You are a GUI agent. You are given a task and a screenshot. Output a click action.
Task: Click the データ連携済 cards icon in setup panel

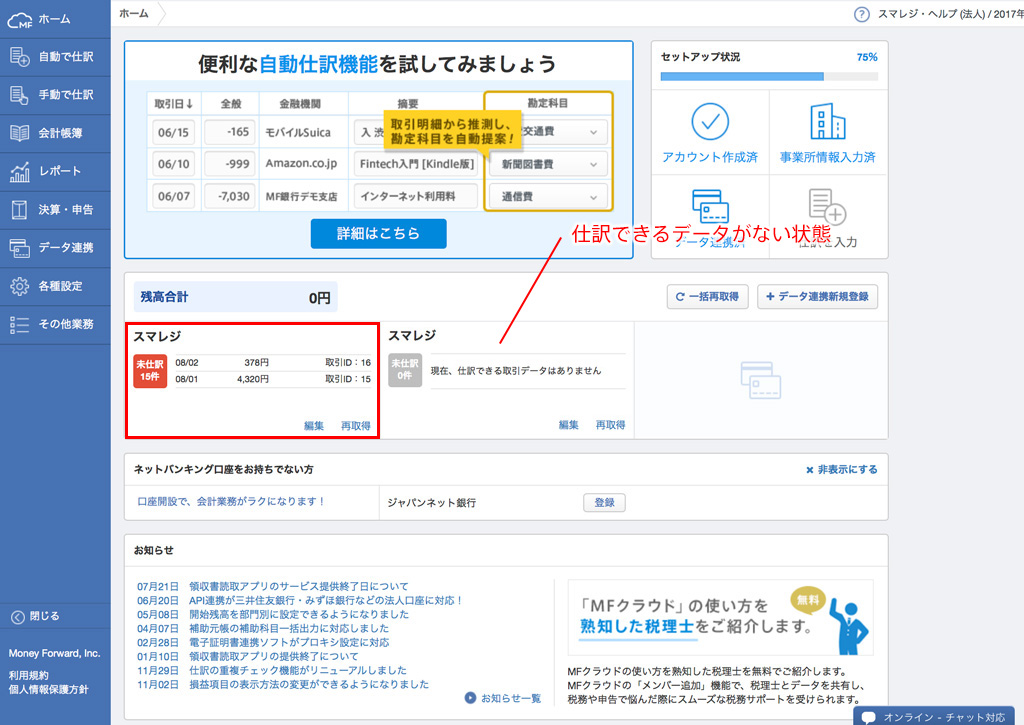710,206
